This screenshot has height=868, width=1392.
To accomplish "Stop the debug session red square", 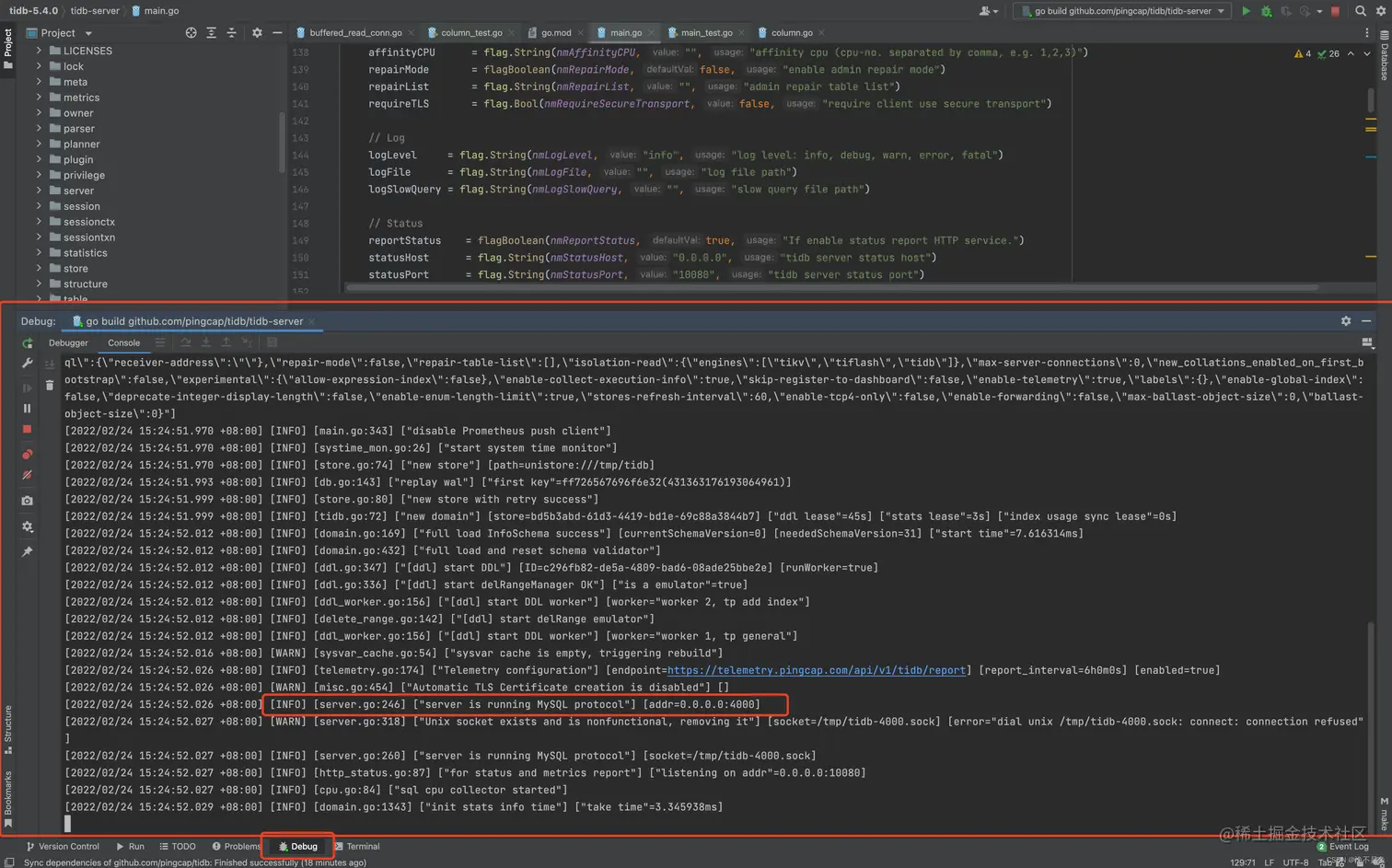I will (28, 430).
